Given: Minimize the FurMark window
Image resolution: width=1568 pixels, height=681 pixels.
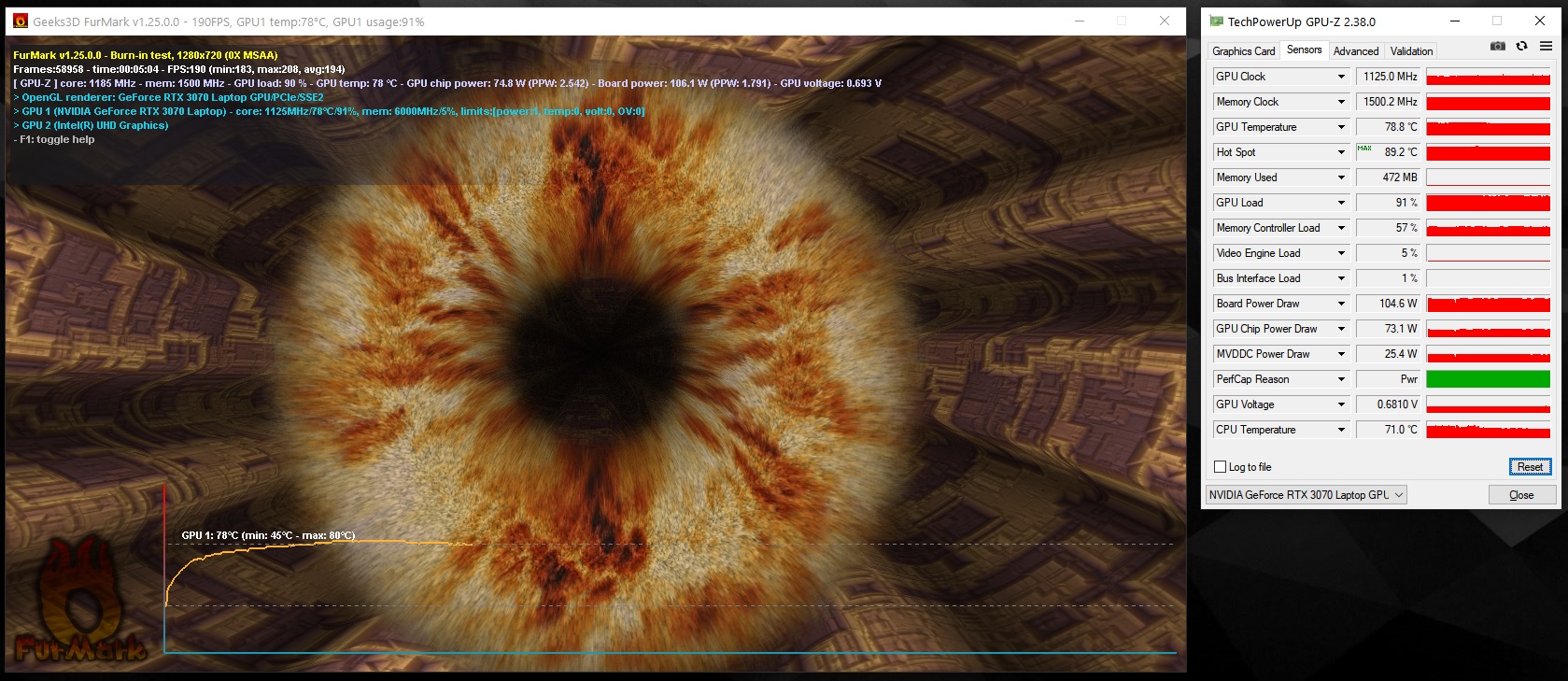Looking at the screenshot, I should [x=1080, y=21].
